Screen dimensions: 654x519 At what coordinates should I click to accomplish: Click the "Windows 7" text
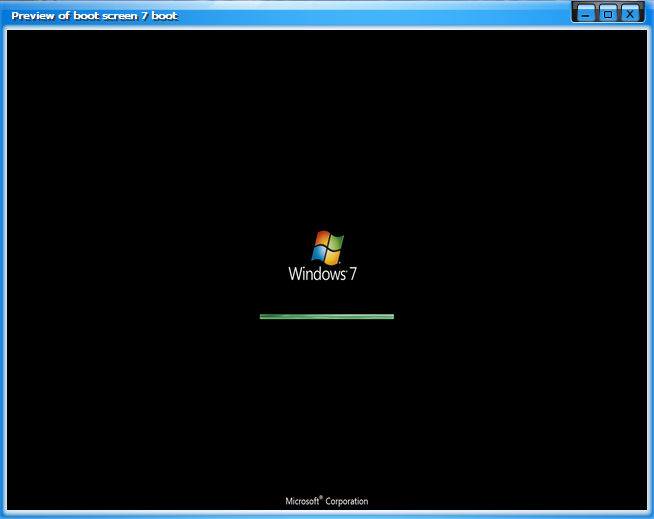(322, 274)
